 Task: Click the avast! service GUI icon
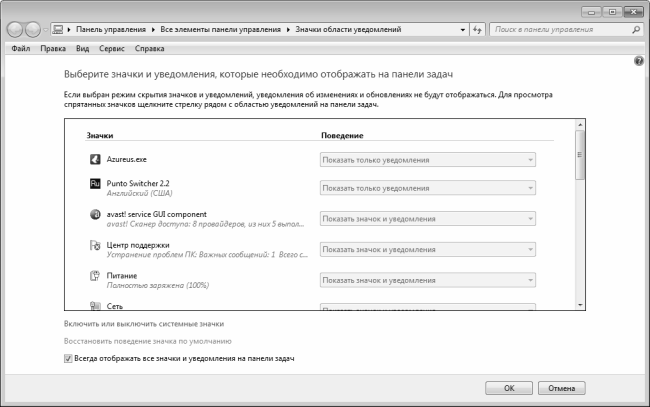(96, 215)
